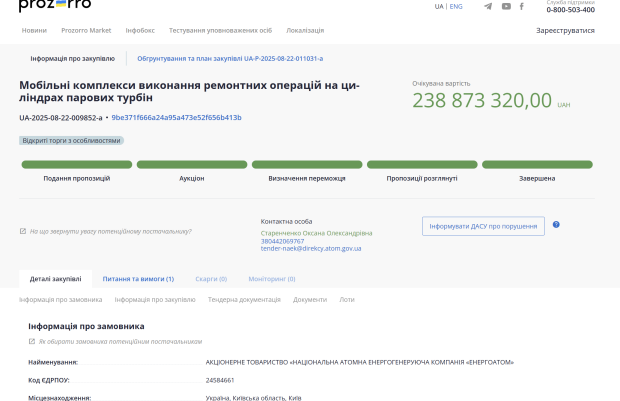Open the YouTube channel icon

coord(506,7)
